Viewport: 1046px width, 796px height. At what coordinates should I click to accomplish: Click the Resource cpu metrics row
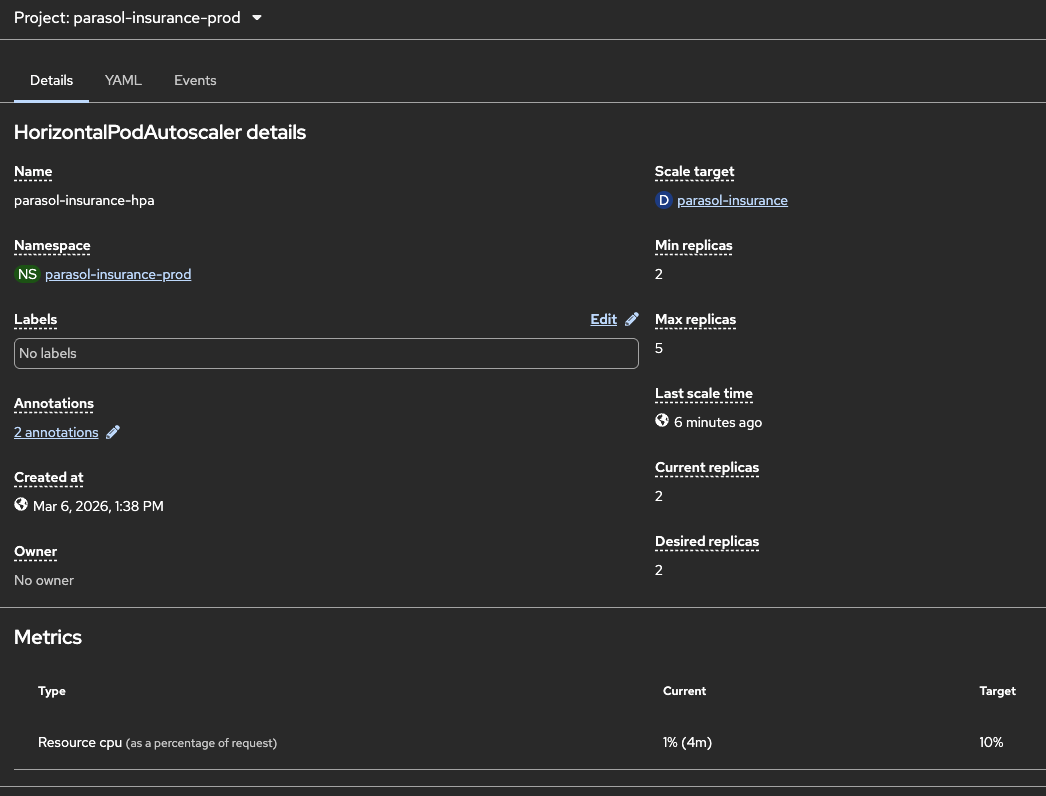point(157,742)
